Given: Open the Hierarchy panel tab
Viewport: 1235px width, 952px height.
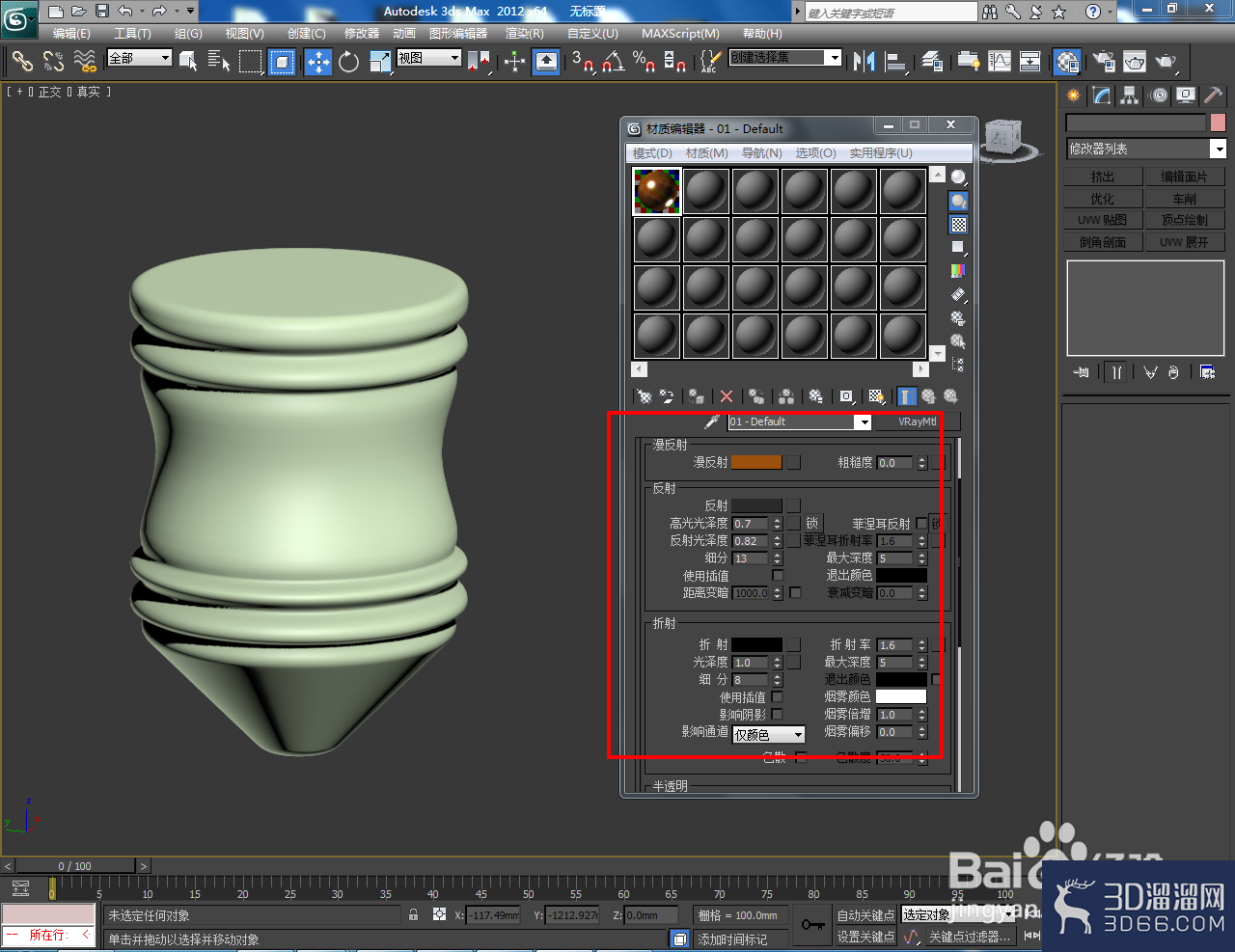Looking at the screenshot, I should point(1129,95).
